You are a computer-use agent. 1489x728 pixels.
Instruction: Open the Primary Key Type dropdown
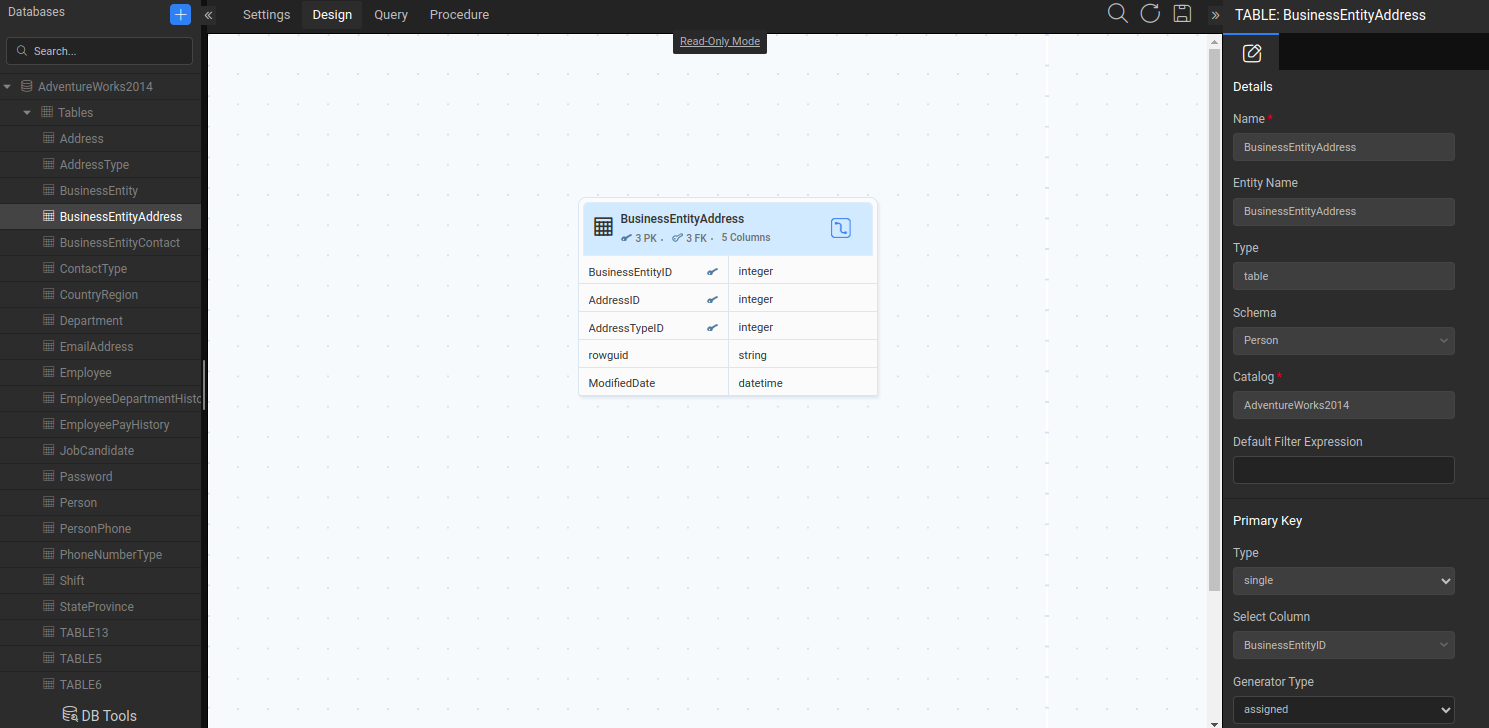[1343, 580]
